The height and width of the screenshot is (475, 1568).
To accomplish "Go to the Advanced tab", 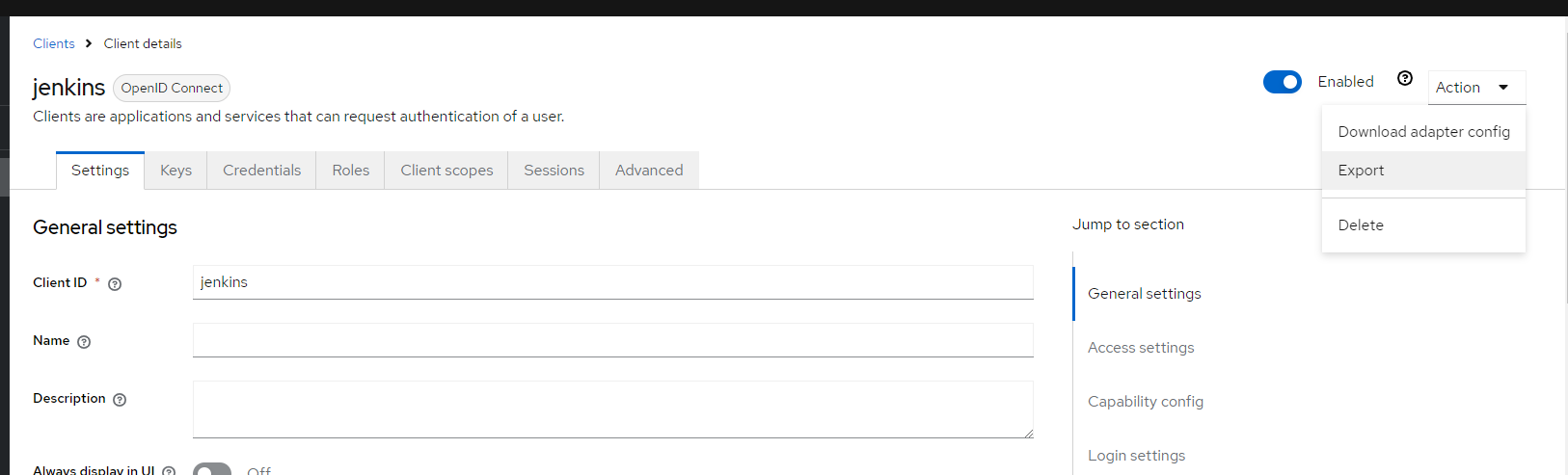I will [x=649, y=171].
